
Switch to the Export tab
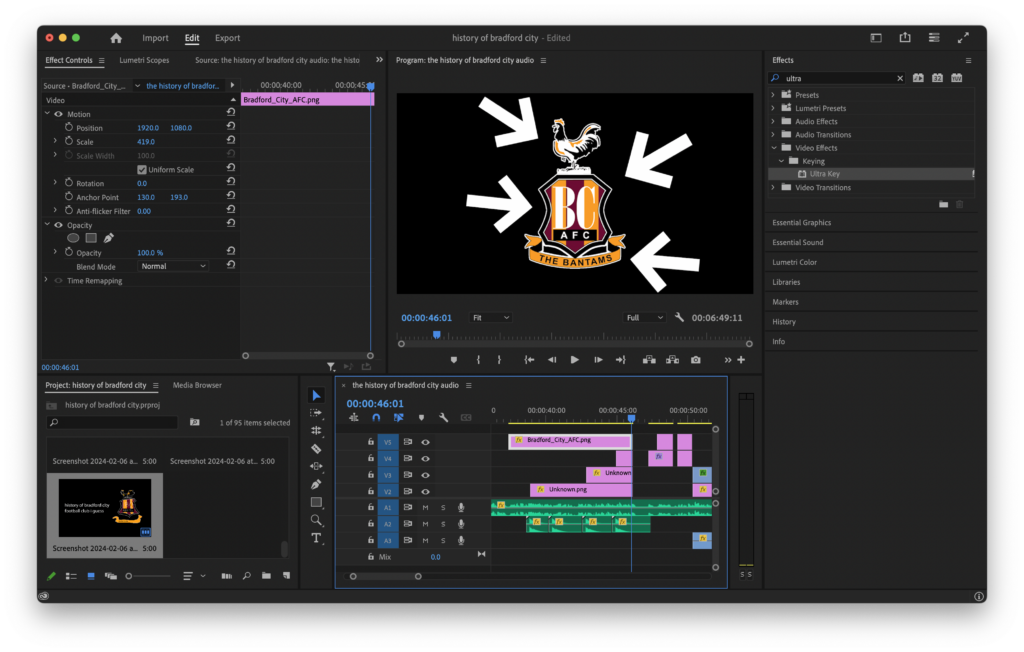[227, 38]
